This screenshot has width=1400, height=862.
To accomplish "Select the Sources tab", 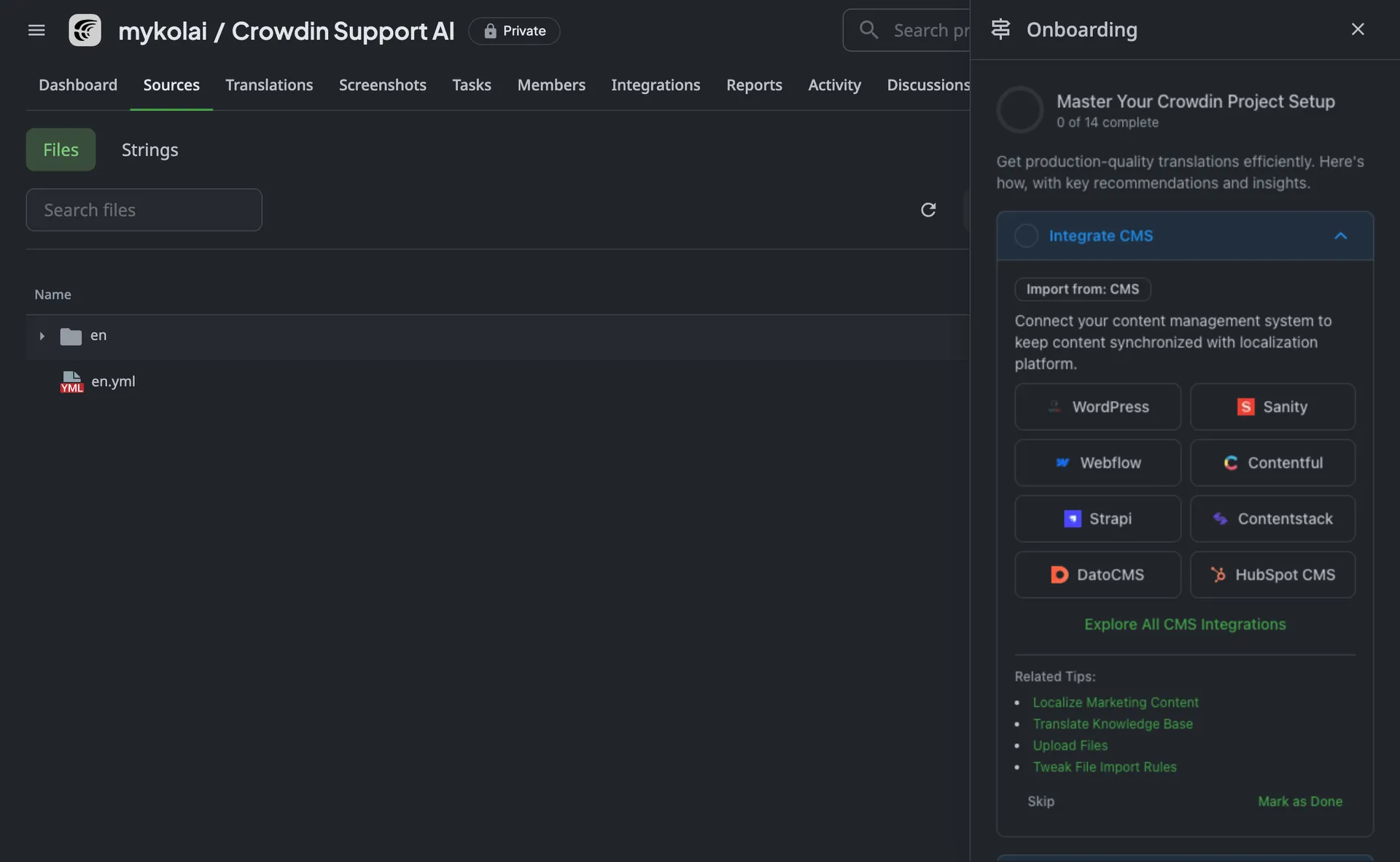I will tap(171, 85).
